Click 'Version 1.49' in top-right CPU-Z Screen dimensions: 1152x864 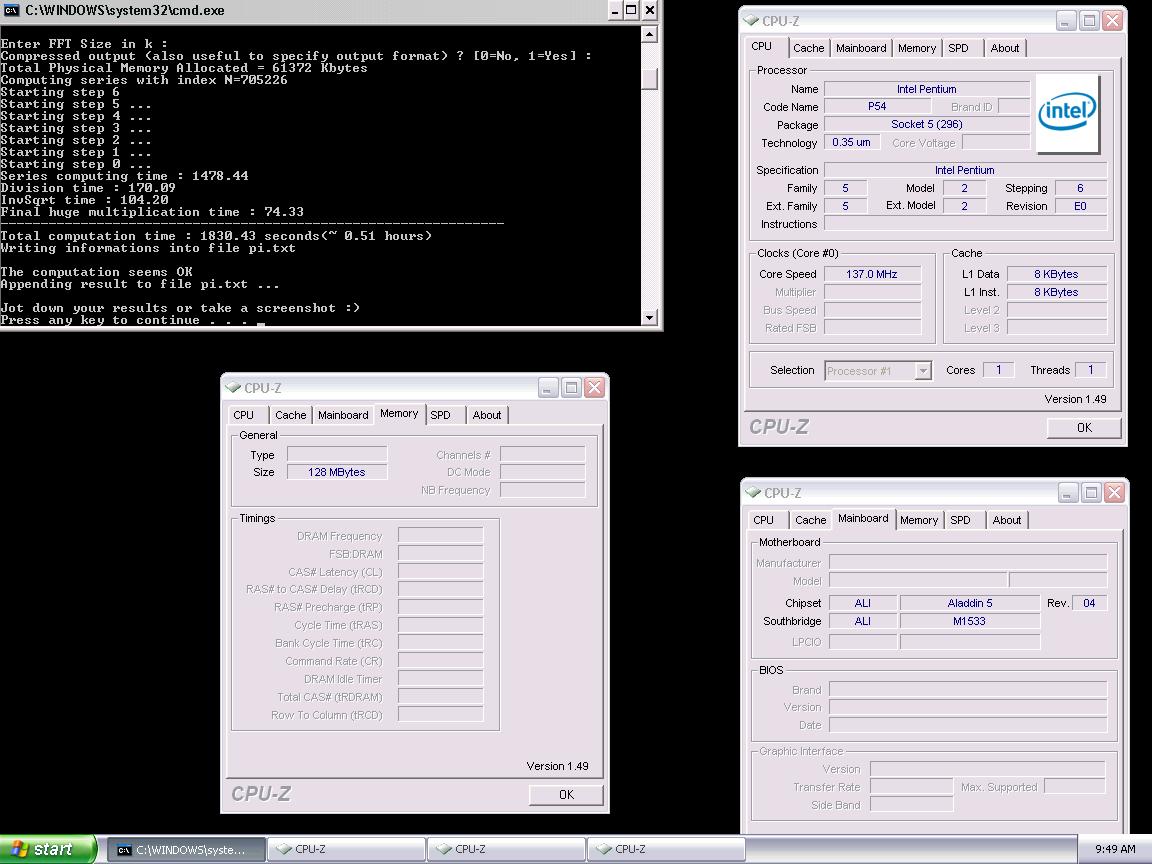(1075, 399)
